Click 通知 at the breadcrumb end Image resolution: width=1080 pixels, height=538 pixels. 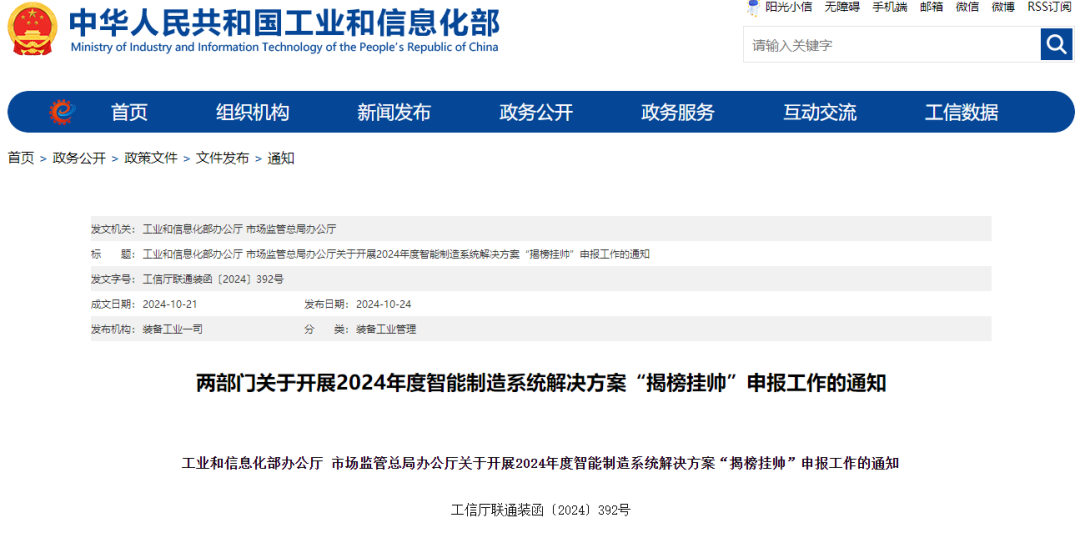pyautogui.click(x=281, y=158)
